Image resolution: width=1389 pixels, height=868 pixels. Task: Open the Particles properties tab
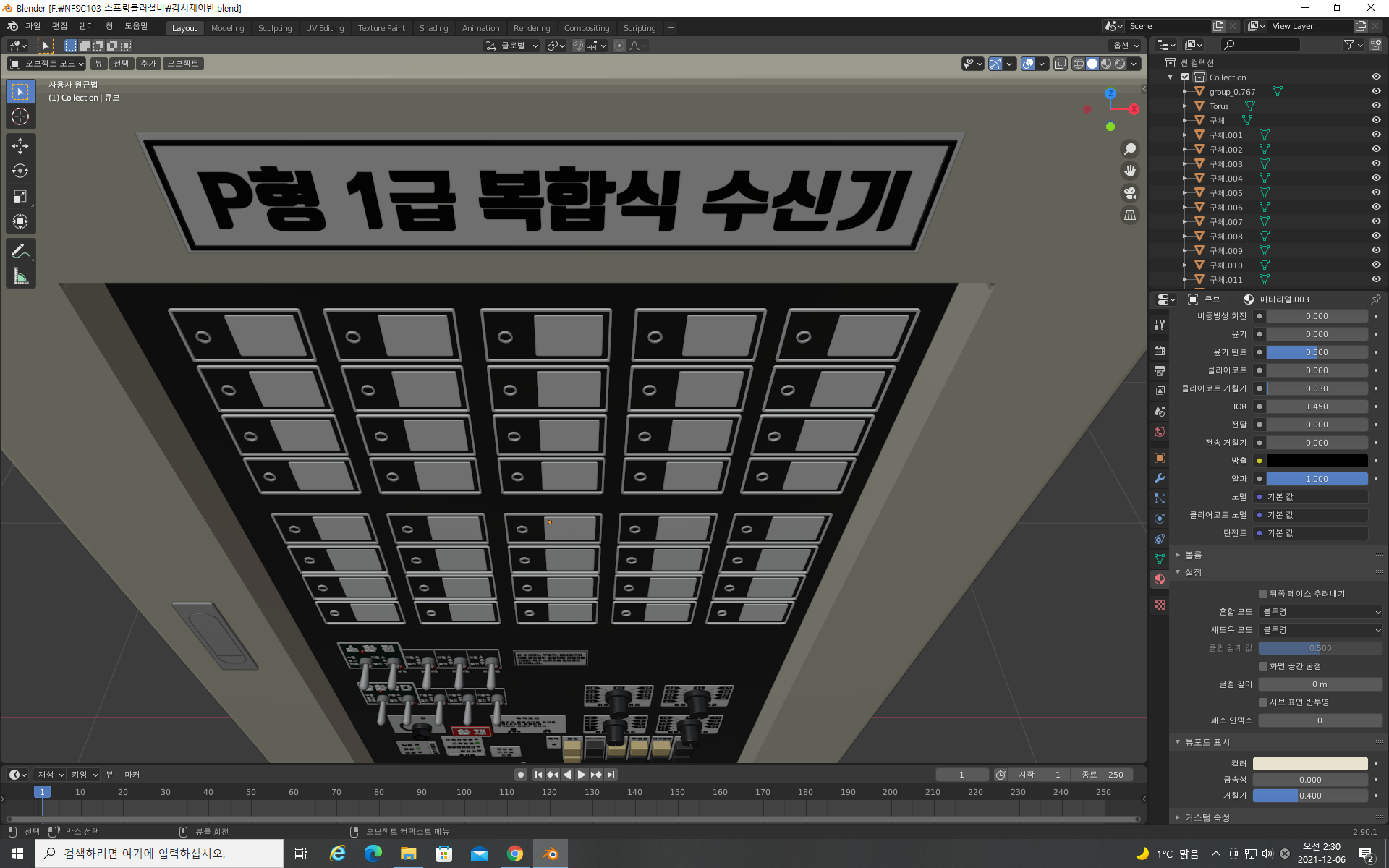pyautogui.click(x=1160, y=498)
